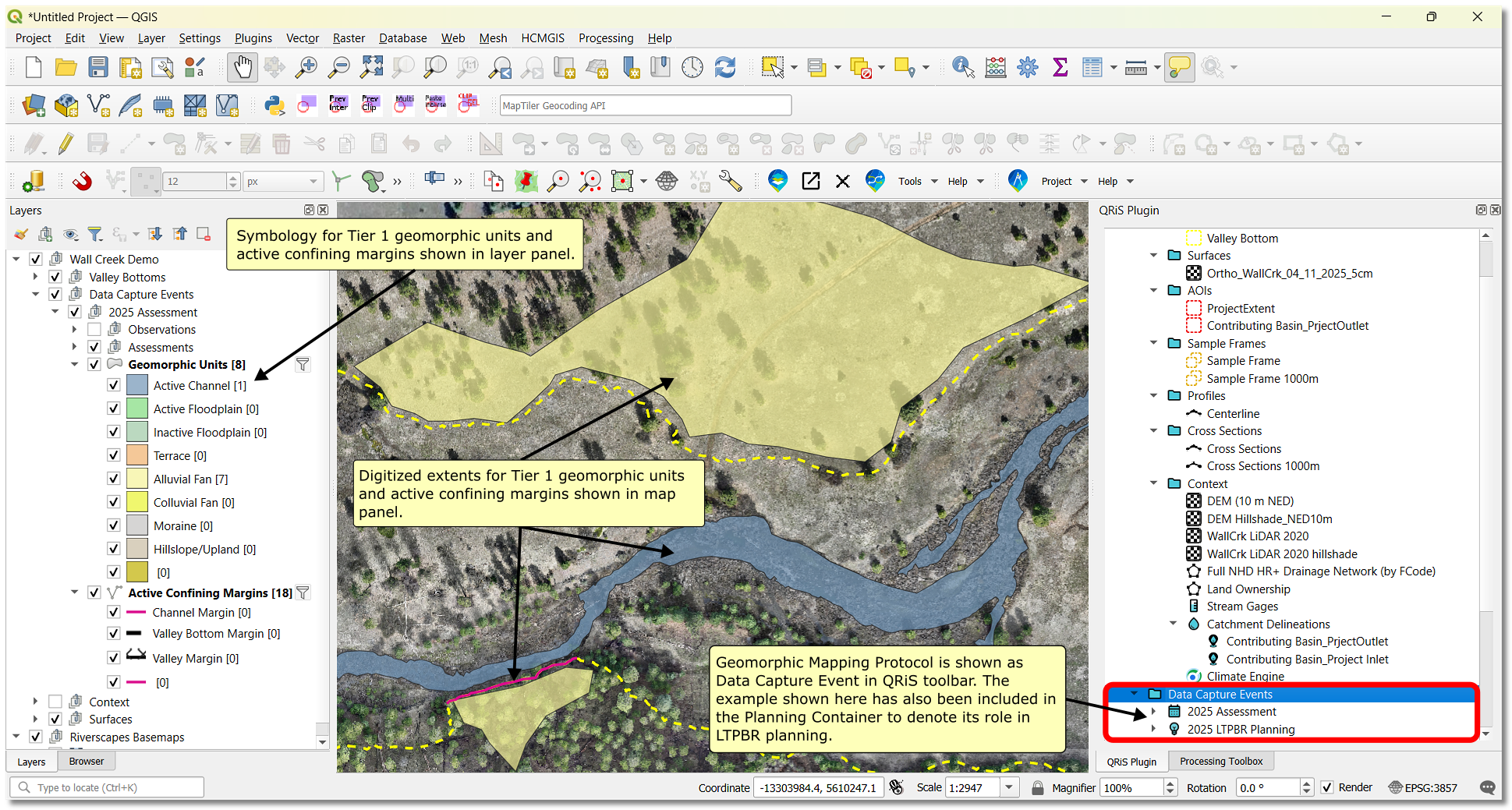Screen dimensions: 1512x810
Task: Disable the Render checkbox in status bar
Action: coord(1326,787)
